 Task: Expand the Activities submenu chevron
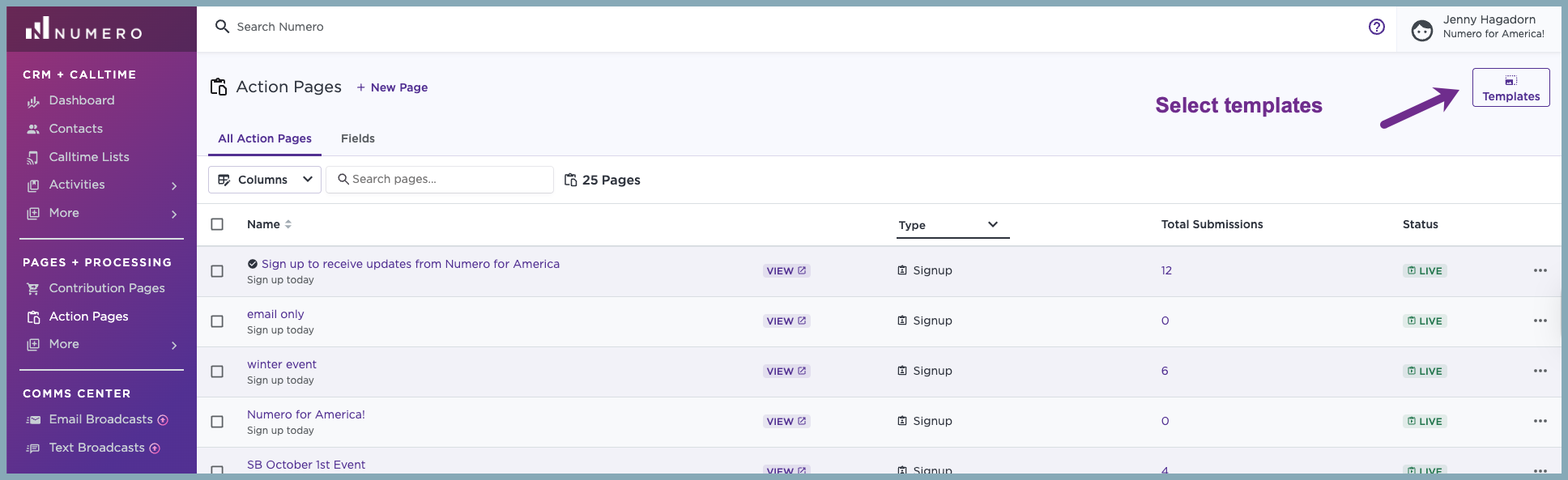(174, 186)
